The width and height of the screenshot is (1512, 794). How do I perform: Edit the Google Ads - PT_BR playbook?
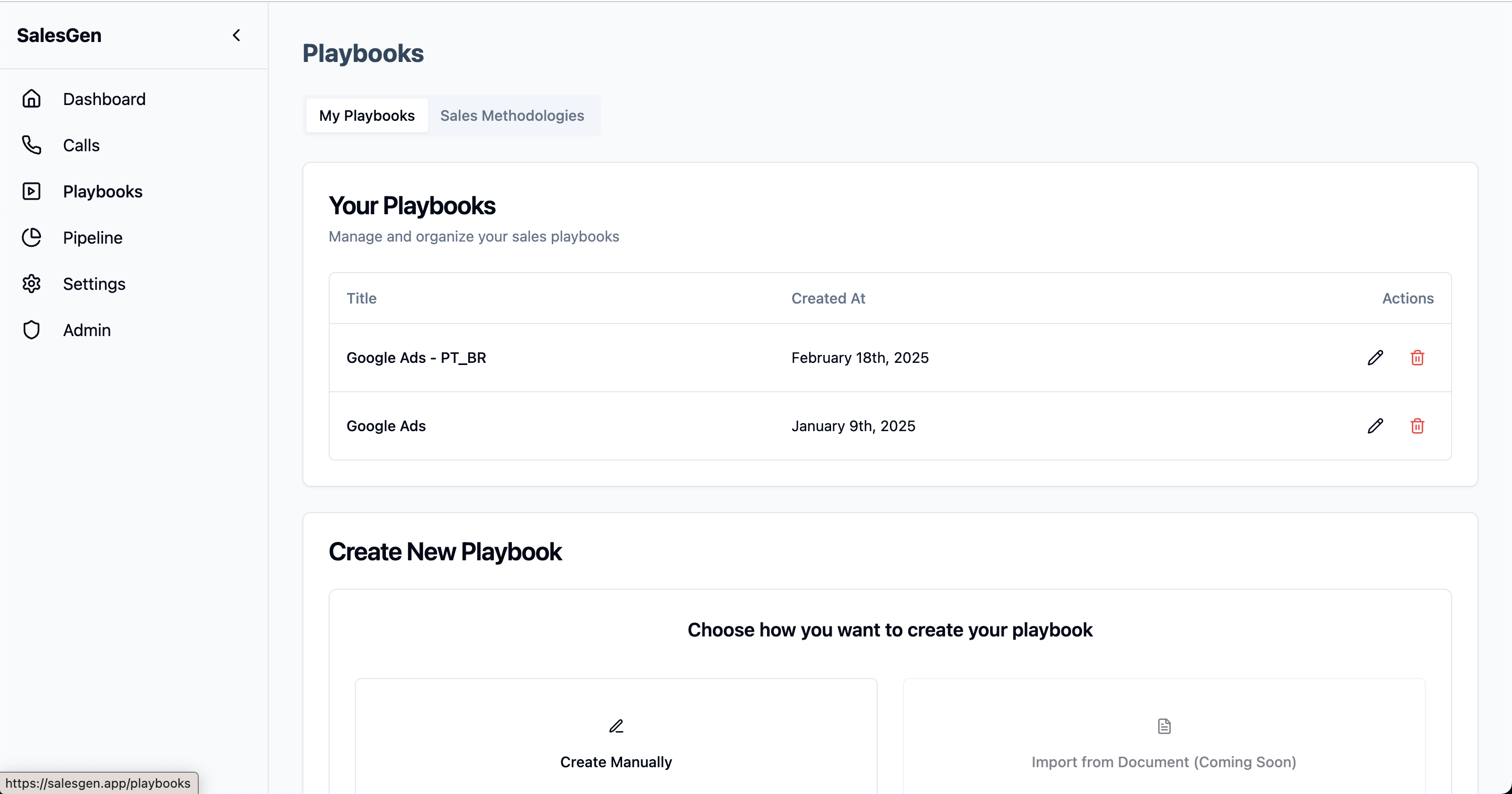[1374, 358]
